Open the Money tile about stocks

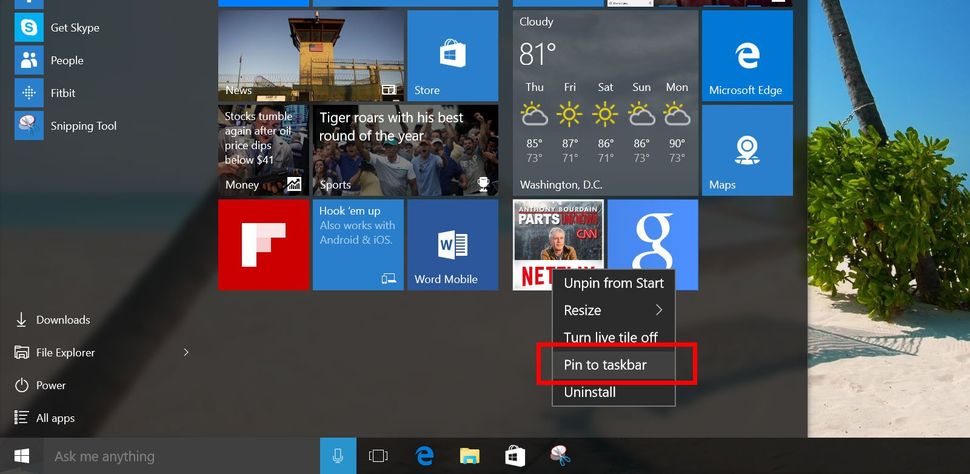[x=264, y=150]
